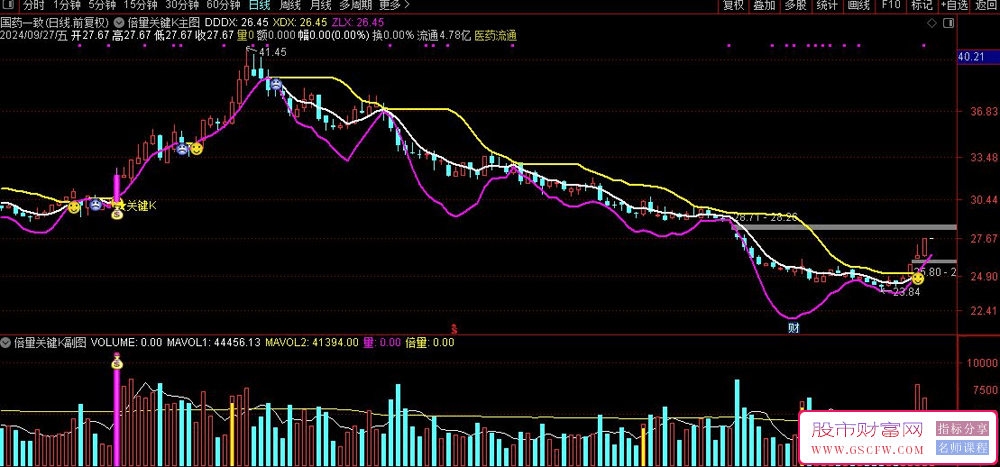
Task: Click the 叠加 overlay button
Action: click(764, 6)
